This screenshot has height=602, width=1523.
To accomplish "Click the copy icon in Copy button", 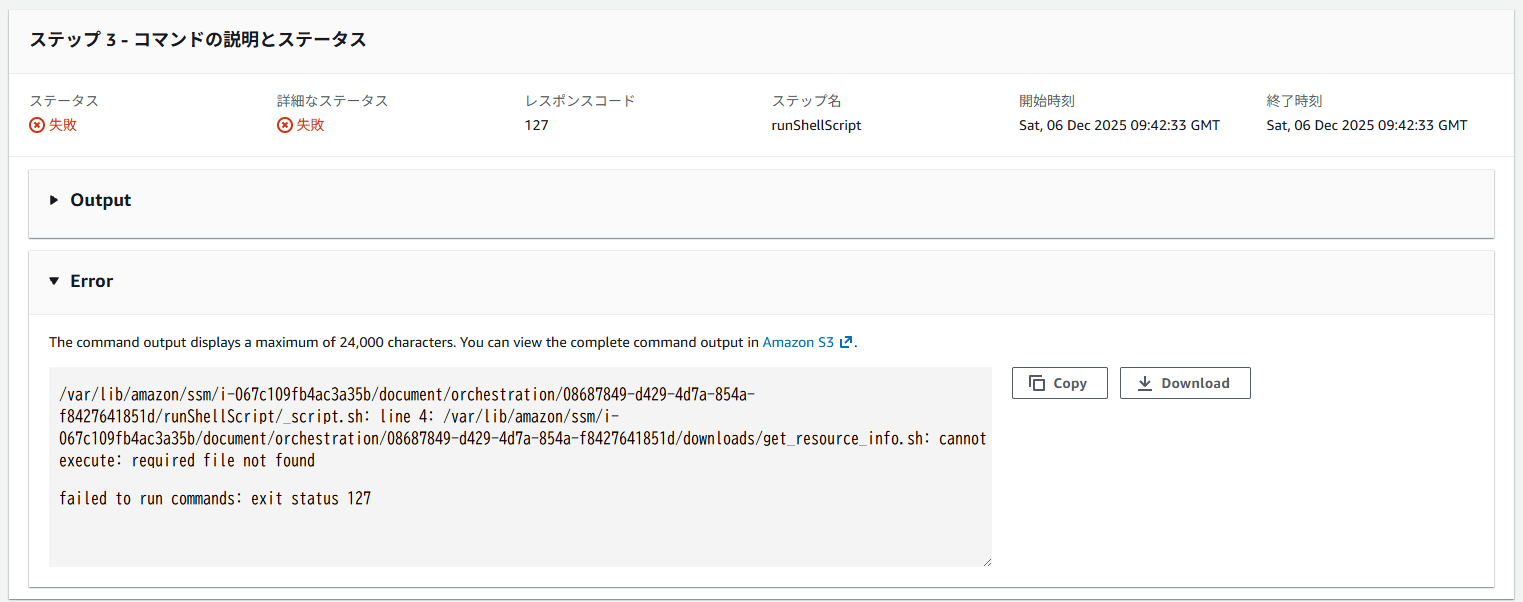I will pyautogui.click(x=1037, y=383).
